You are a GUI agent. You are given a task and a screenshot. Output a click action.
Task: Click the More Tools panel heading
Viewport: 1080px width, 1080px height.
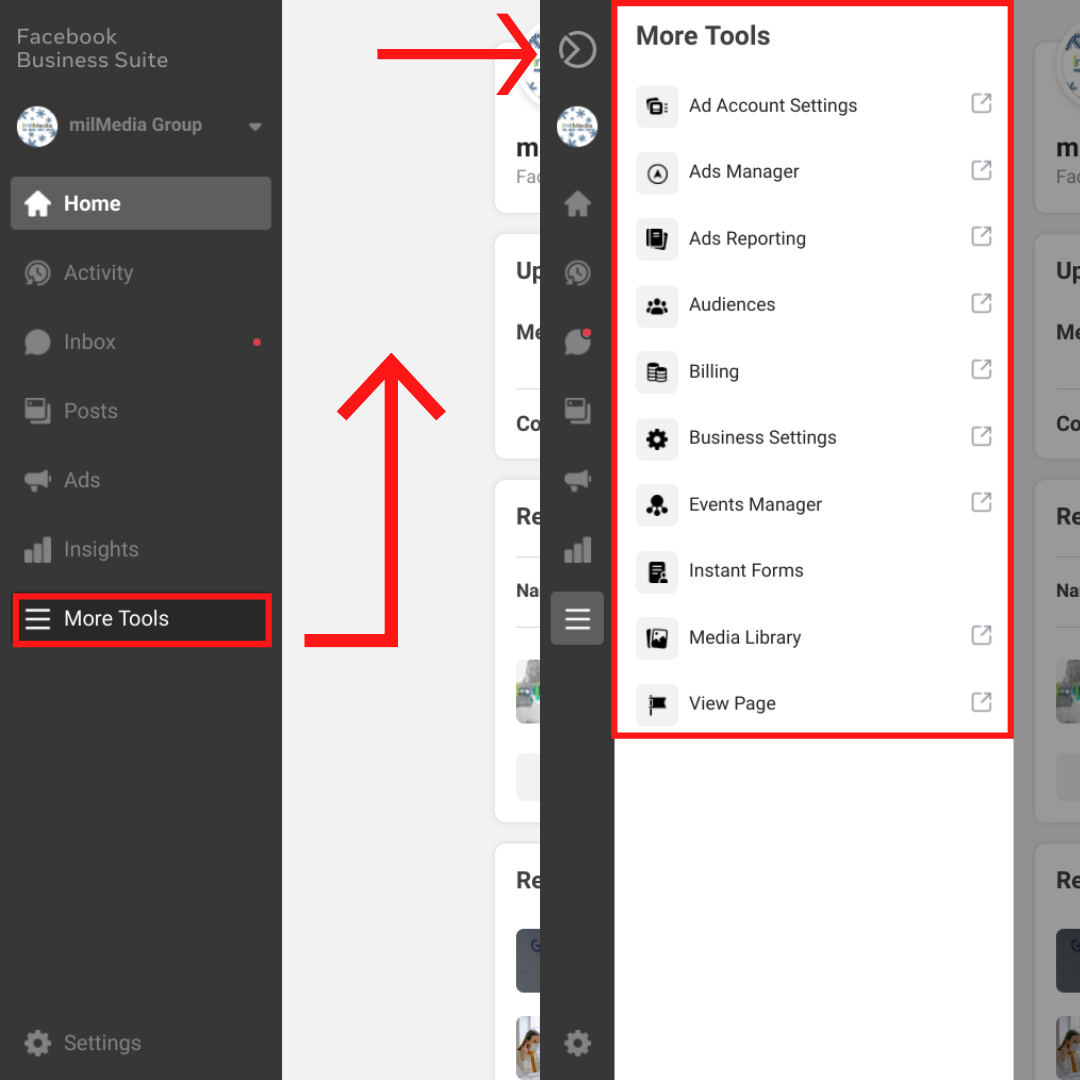coord(703,36)
